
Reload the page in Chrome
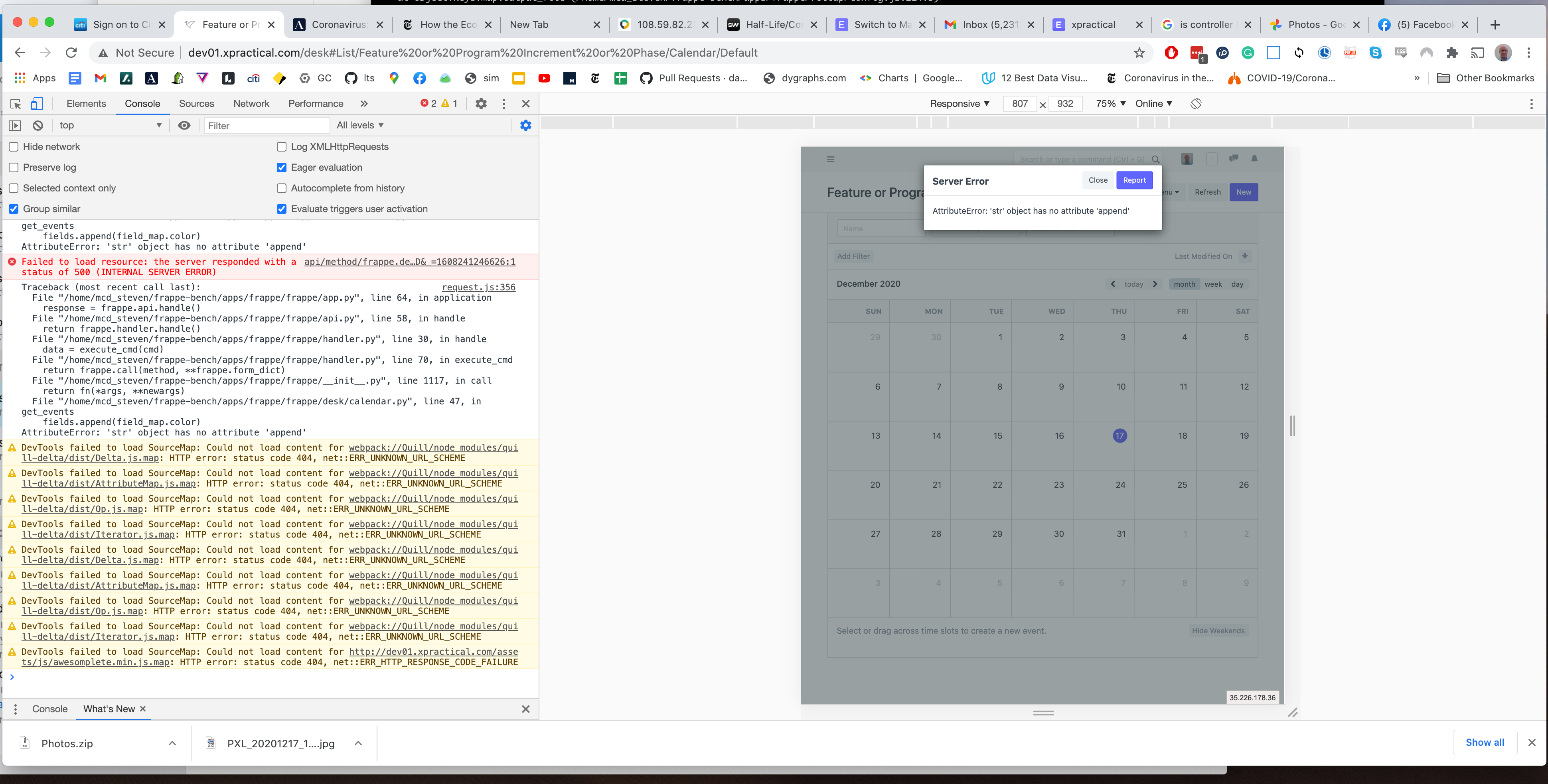71,53
